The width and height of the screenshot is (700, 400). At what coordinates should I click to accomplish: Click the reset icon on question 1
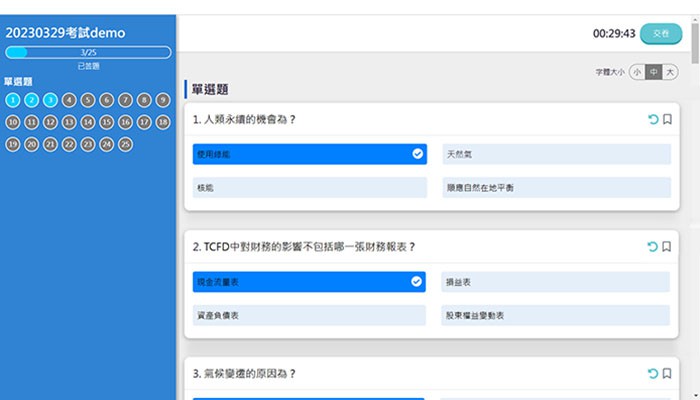653,120
